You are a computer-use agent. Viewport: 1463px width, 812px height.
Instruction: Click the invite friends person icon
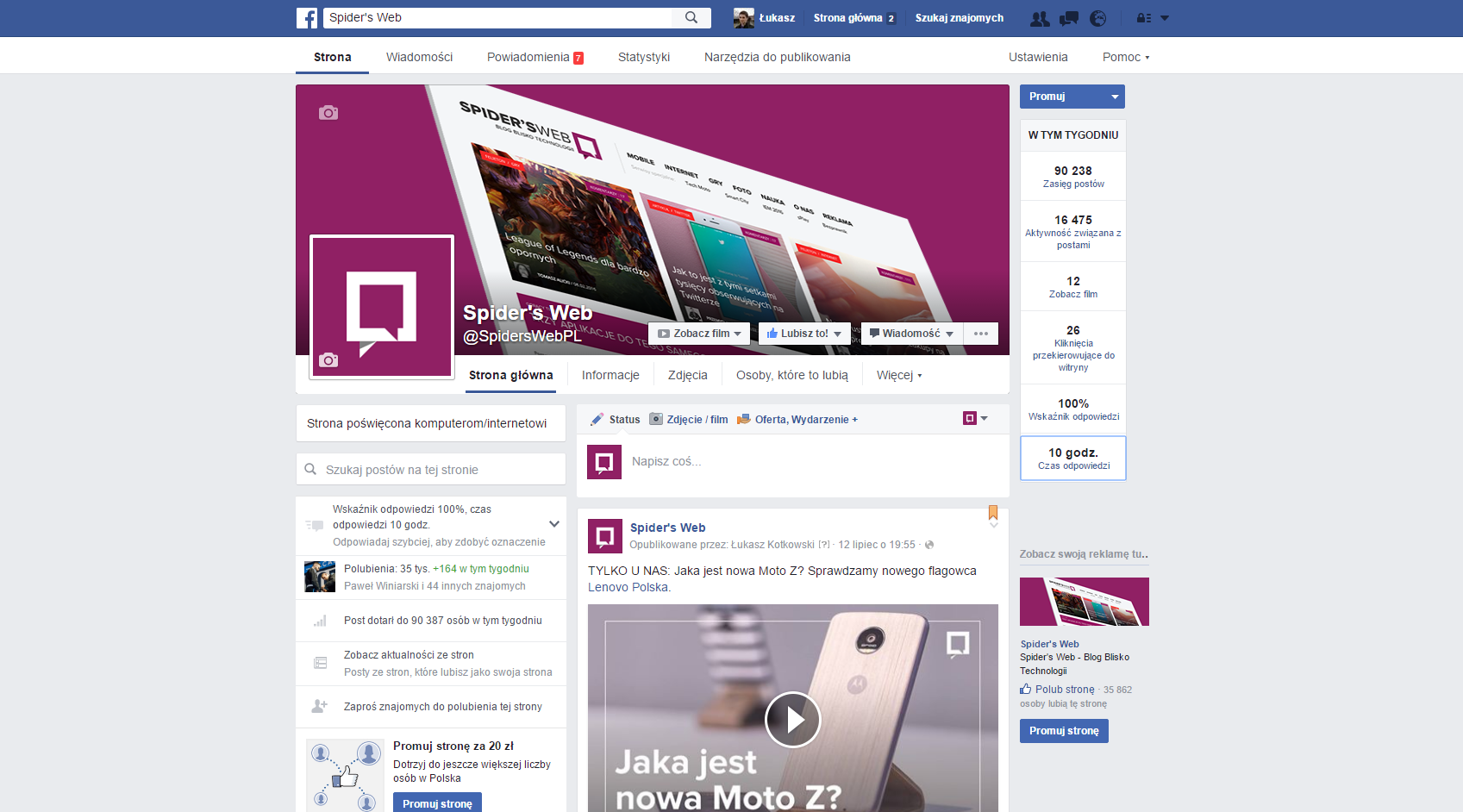319,707
